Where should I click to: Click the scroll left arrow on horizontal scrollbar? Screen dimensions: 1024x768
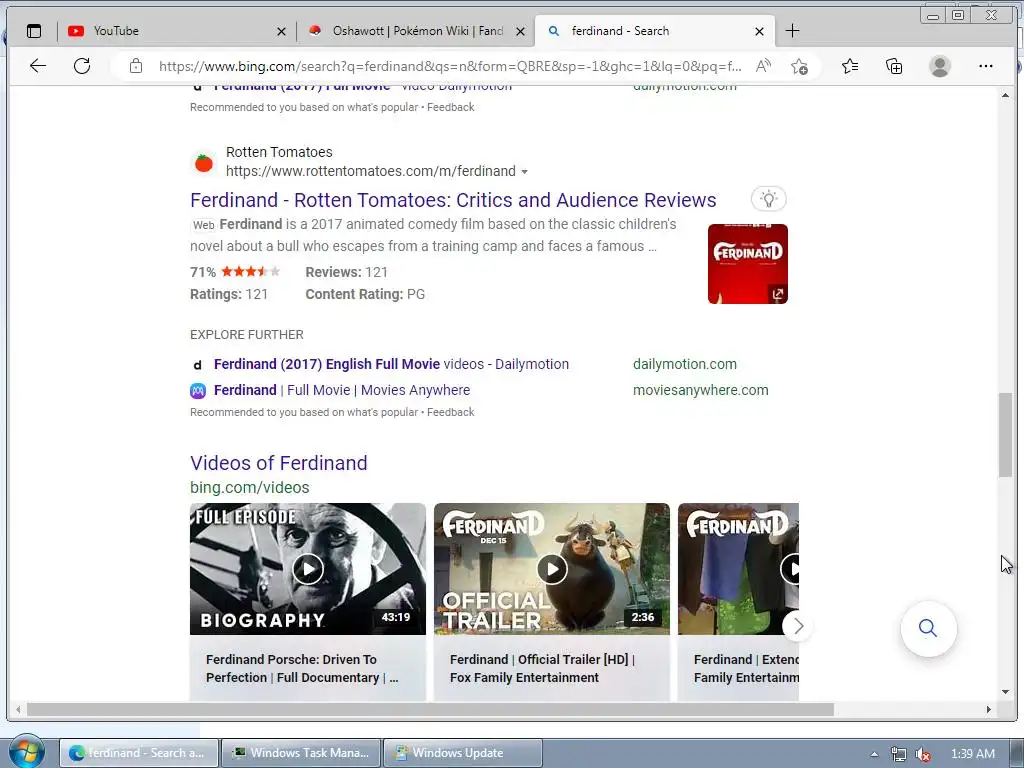(x=18, y=709)
